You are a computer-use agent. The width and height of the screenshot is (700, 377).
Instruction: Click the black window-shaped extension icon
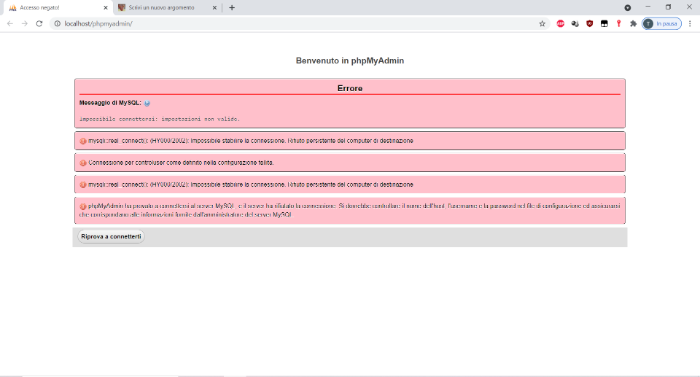pos(604,24)
